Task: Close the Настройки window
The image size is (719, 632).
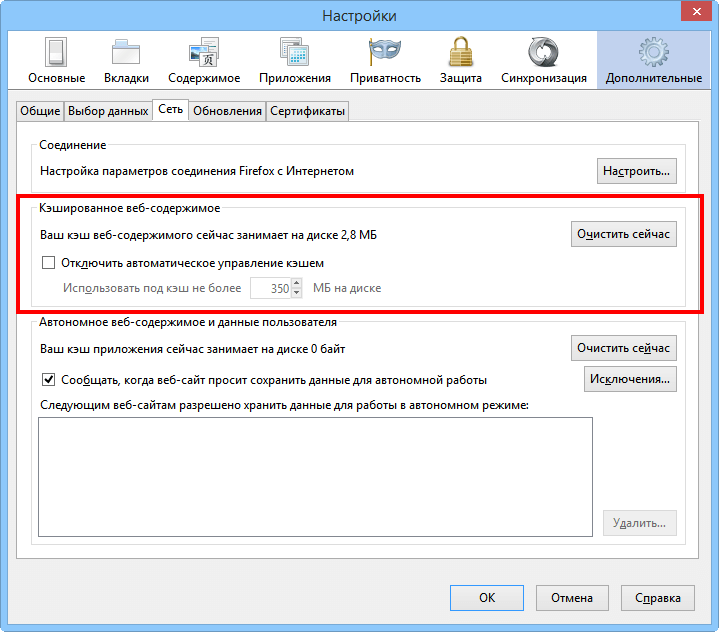Action: click(696, 11)
